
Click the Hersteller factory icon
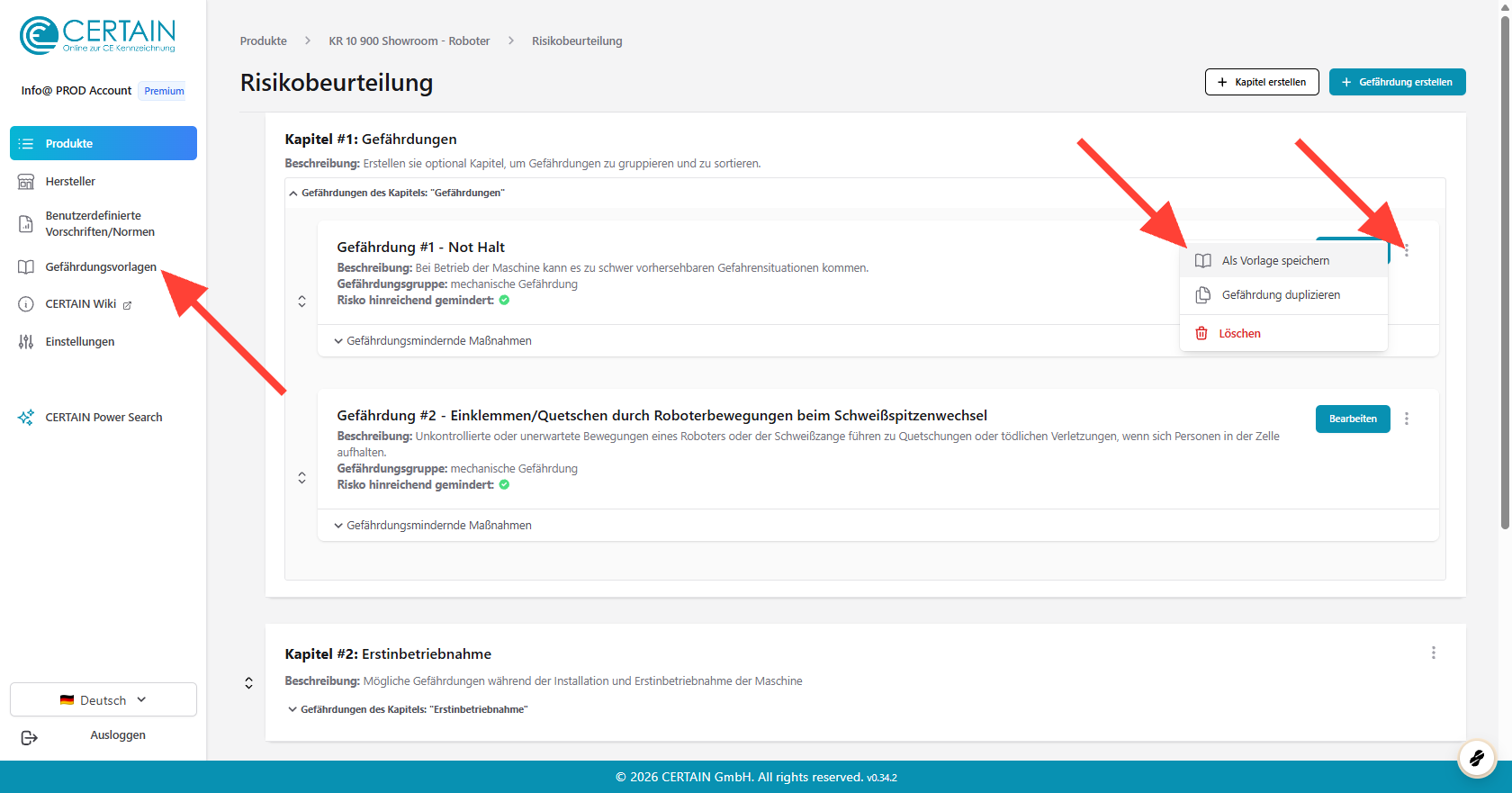[26, 182]
